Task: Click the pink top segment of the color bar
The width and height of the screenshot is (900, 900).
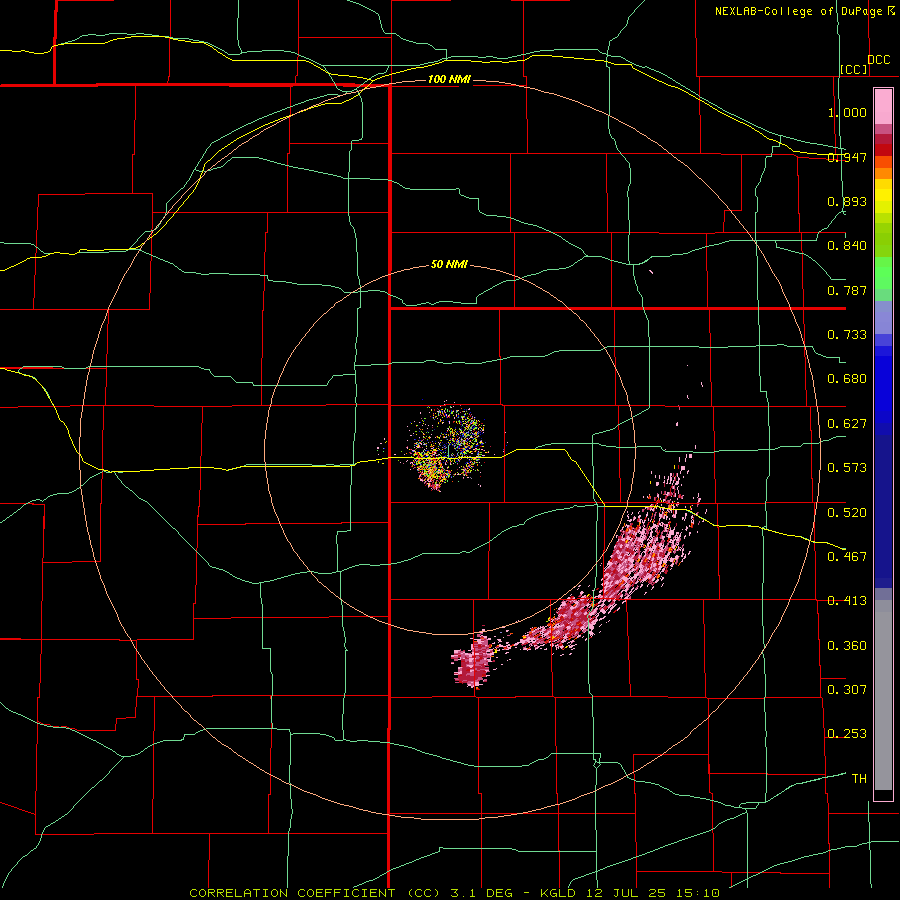Action: coord(883,107)
